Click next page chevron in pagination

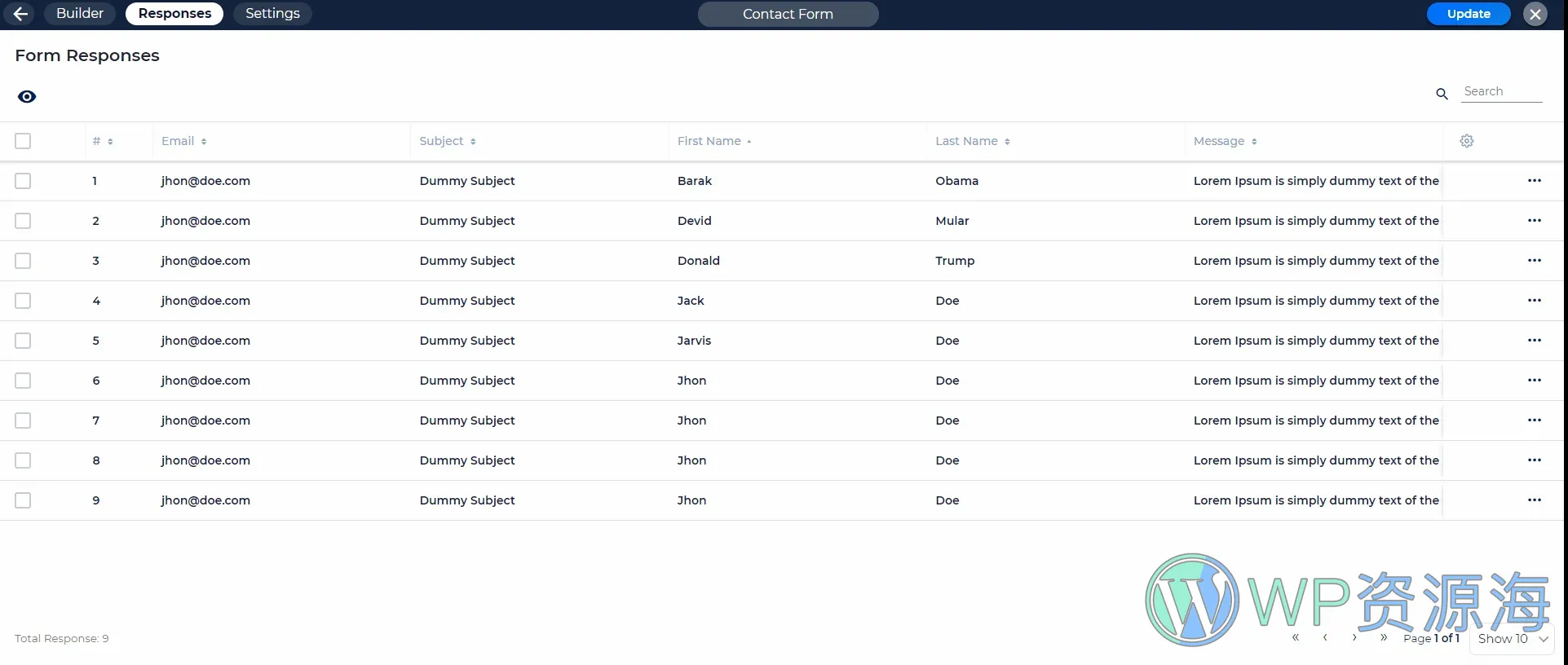[x=1354, y=637]
